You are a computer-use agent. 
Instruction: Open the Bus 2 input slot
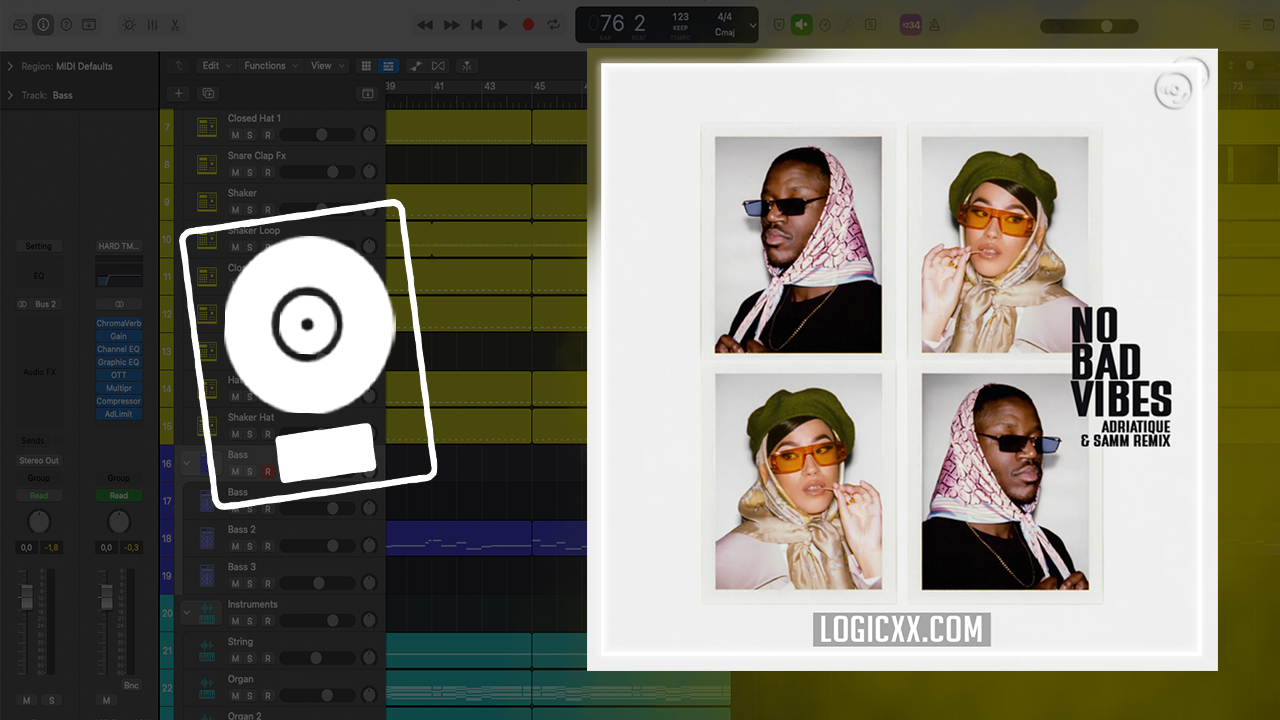[46, 304]
